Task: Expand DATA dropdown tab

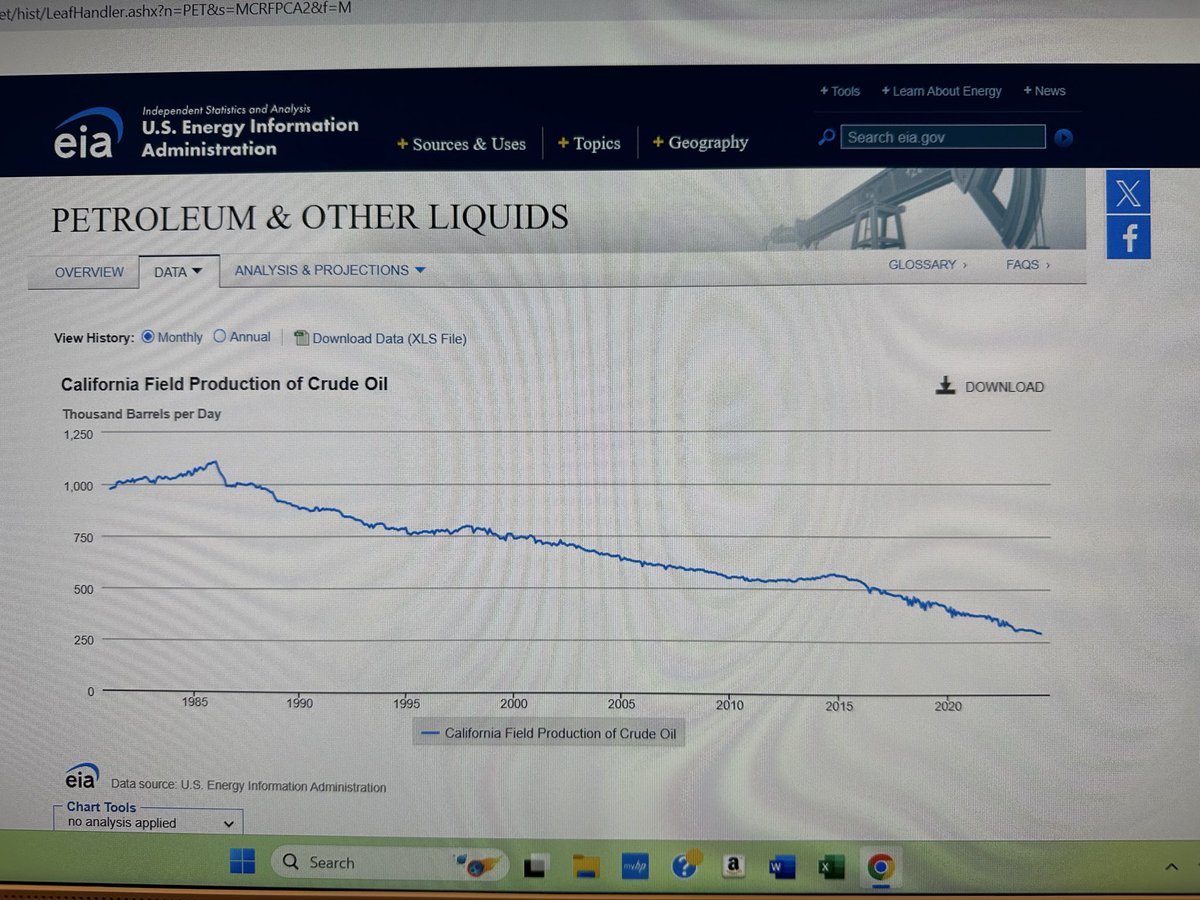Action: point(178,272)
